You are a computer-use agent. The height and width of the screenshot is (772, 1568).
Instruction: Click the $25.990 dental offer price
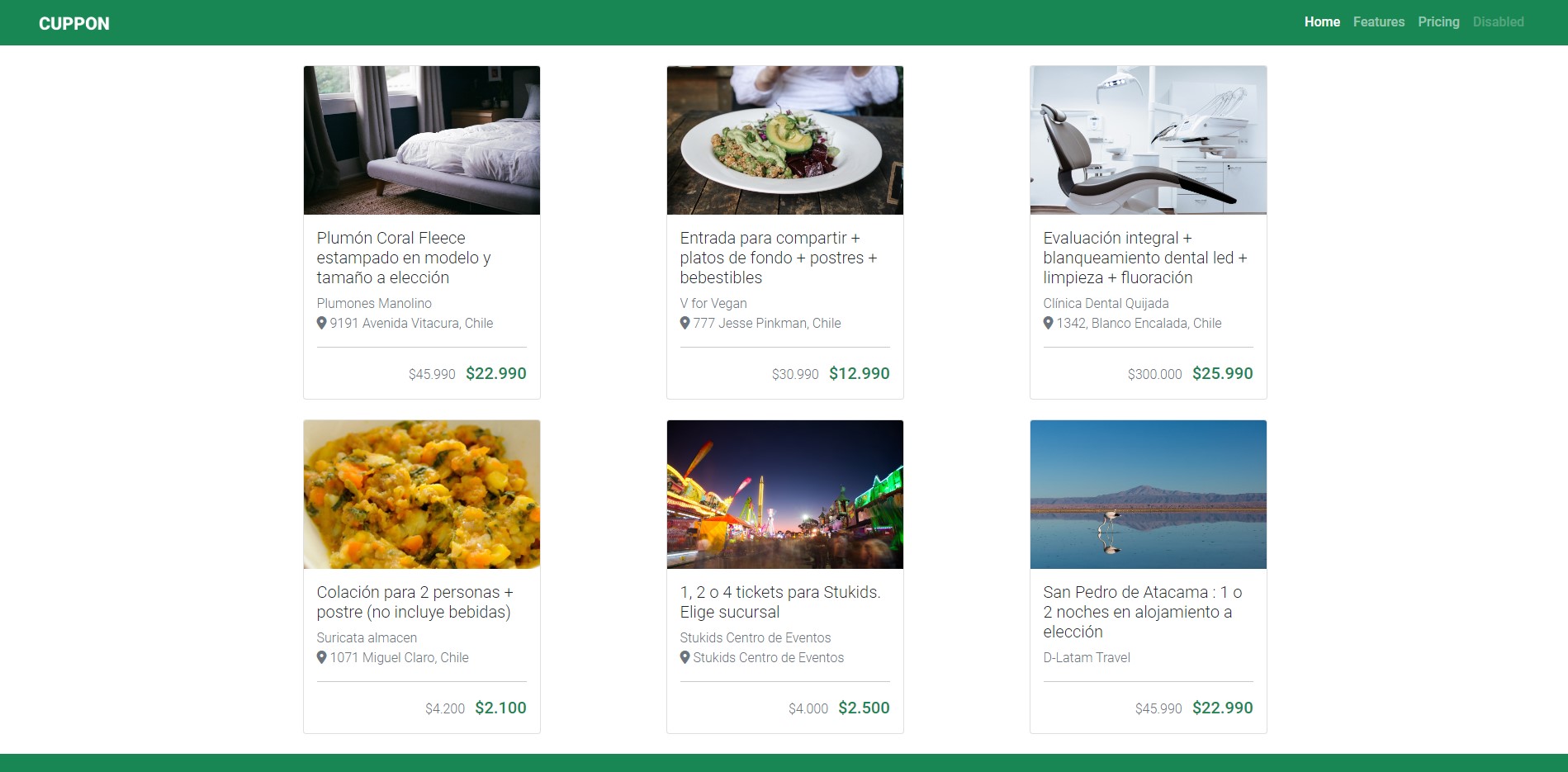[x=1223, y=373]
